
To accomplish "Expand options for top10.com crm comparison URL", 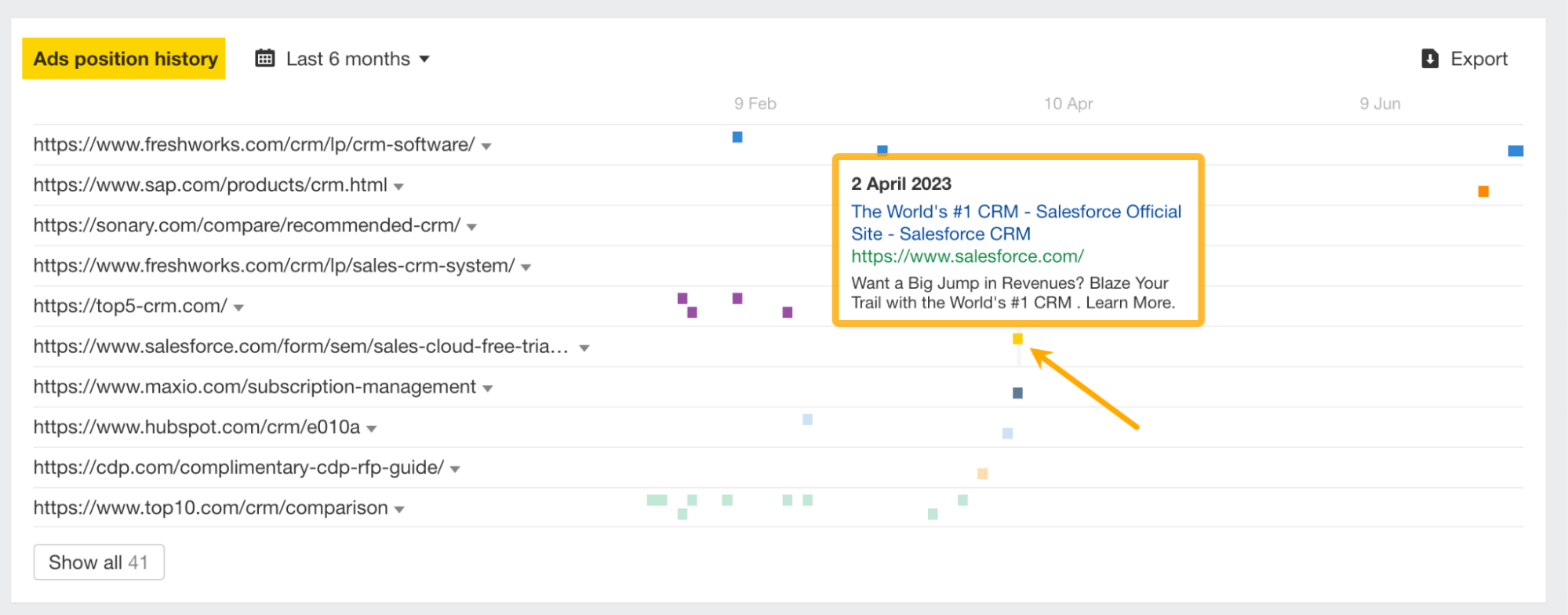I will pos(398,508).
